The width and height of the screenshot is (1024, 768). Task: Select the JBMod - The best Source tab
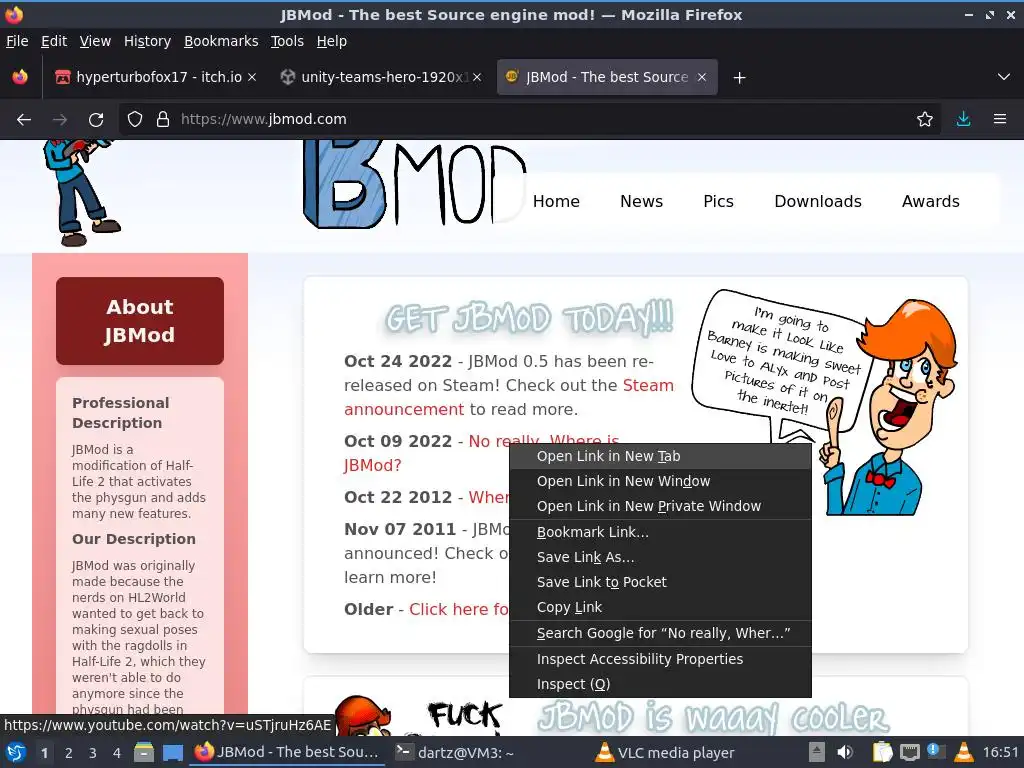tap(607, 77)
